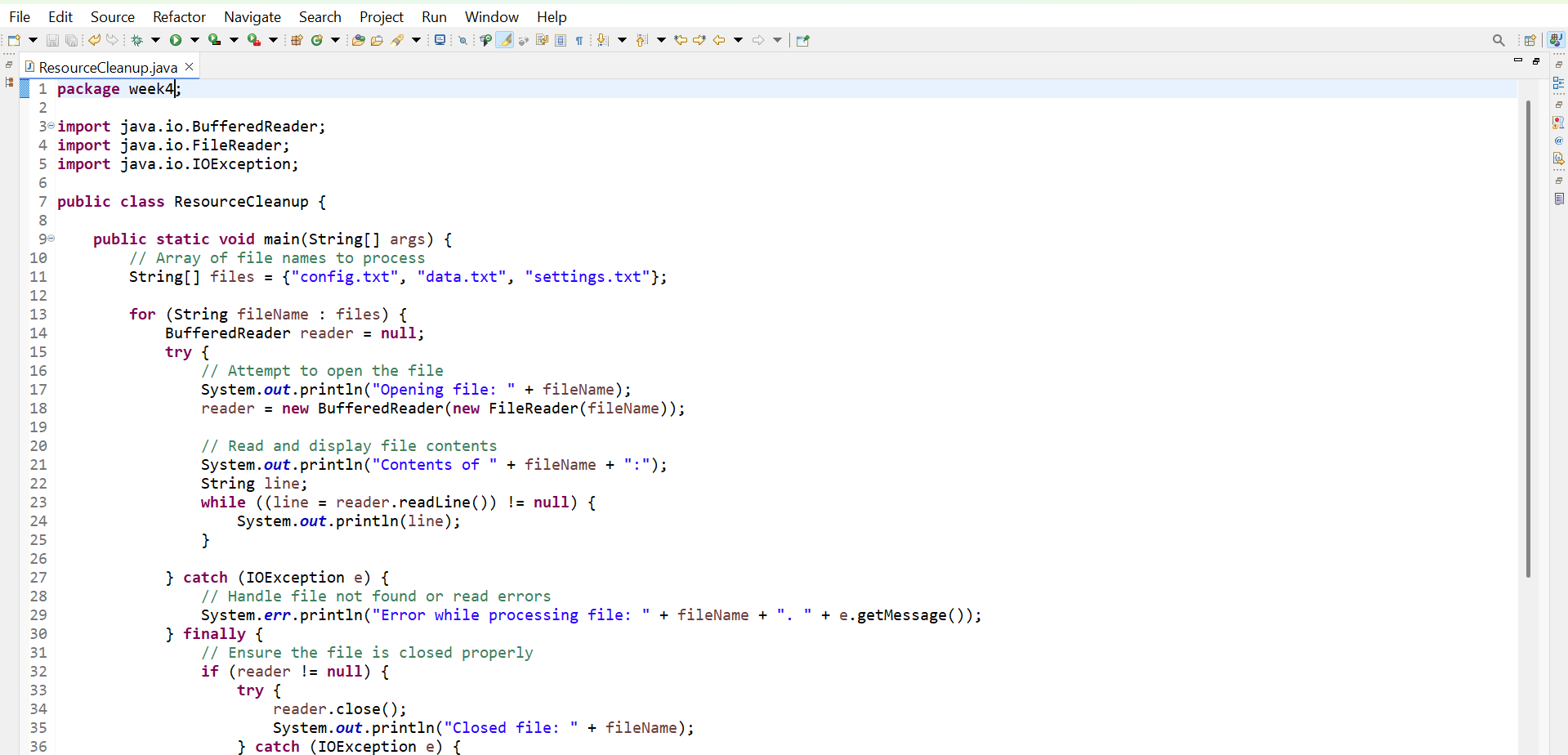Open the Back history dropdown arrow
Screen dimensions: 1568x755
point(738,40)
